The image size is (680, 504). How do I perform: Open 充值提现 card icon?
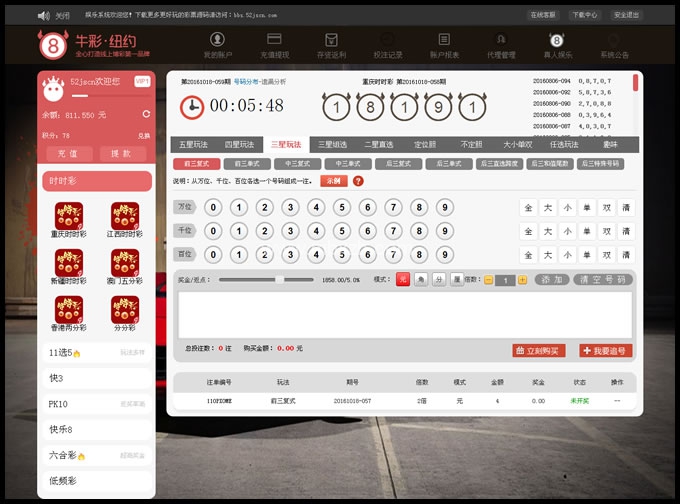pyautogui.click(x=274, y=39)
